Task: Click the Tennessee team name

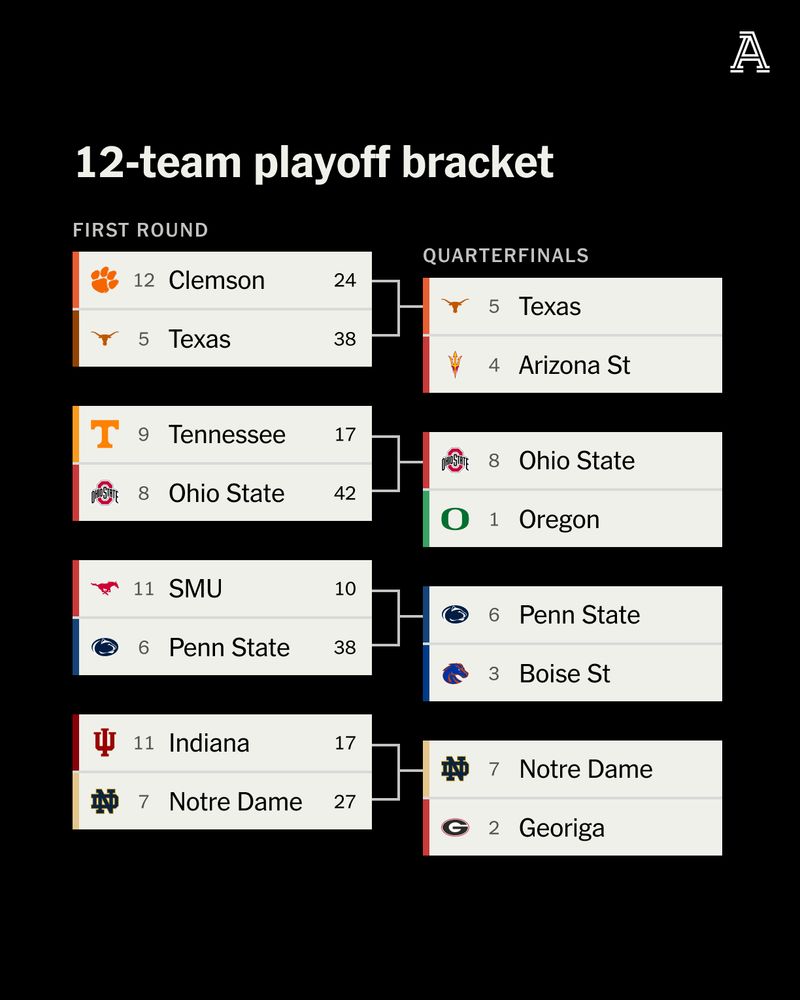Action: pos(227,434)
